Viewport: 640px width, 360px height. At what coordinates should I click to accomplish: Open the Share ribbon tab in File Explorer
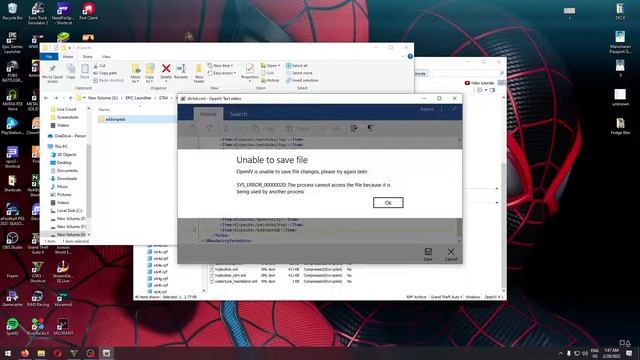click(87, 56)
